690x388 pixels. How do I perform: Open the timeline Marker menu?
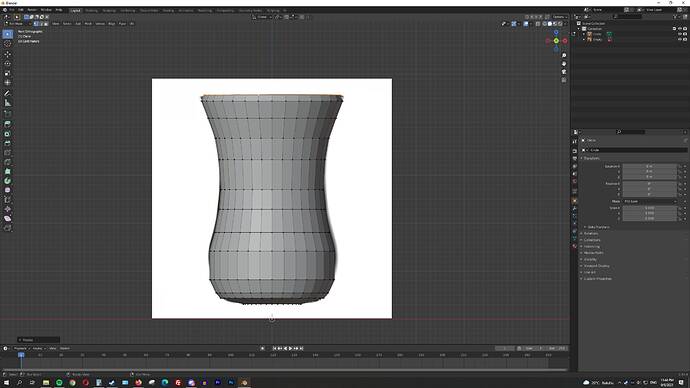pyautogui.click(x=65, y=348)
